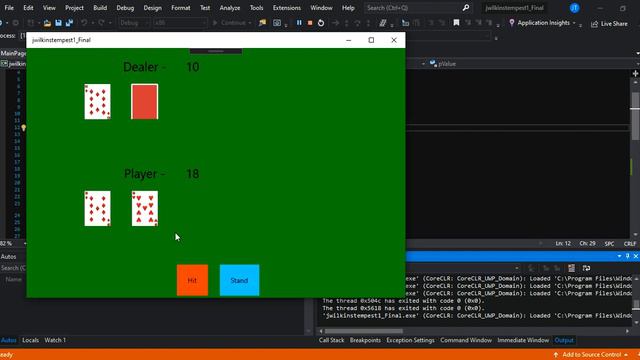Open the Extensions menu
Image resolution: width=640 pixels, height=360 pixels.
coord(287,8)
